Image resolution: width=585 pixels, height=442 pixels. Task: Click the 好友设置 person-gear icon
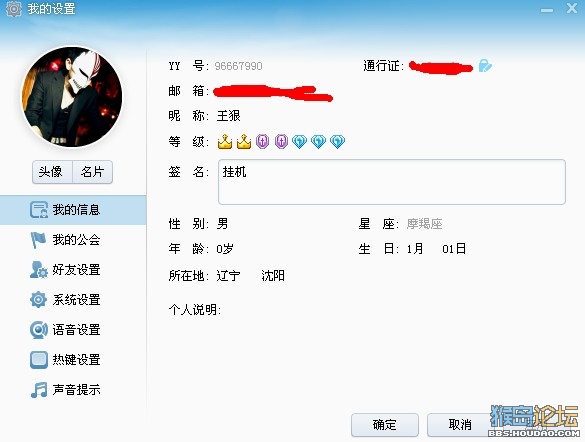(39, 270)
